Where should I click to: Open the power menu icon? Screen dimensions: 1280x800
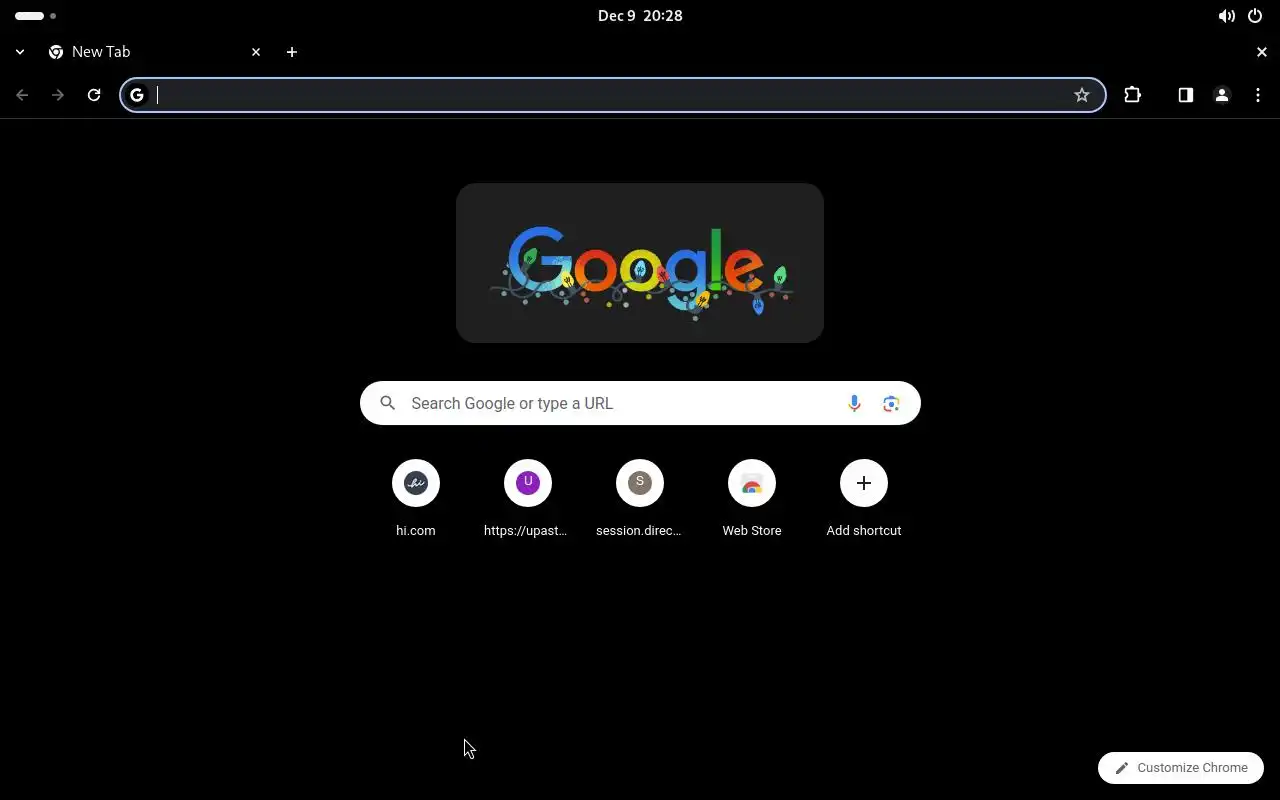(x=1255, y=16)
